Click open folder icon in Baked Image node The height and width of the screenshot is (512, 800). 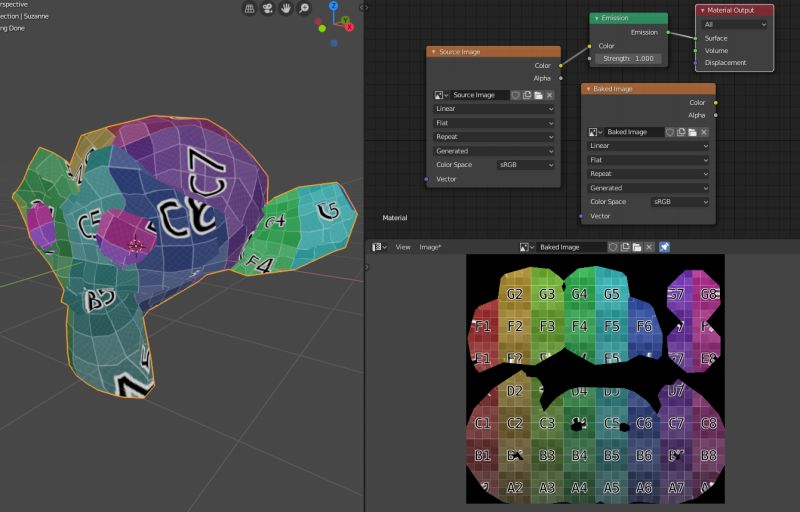[x=692, y=132]
